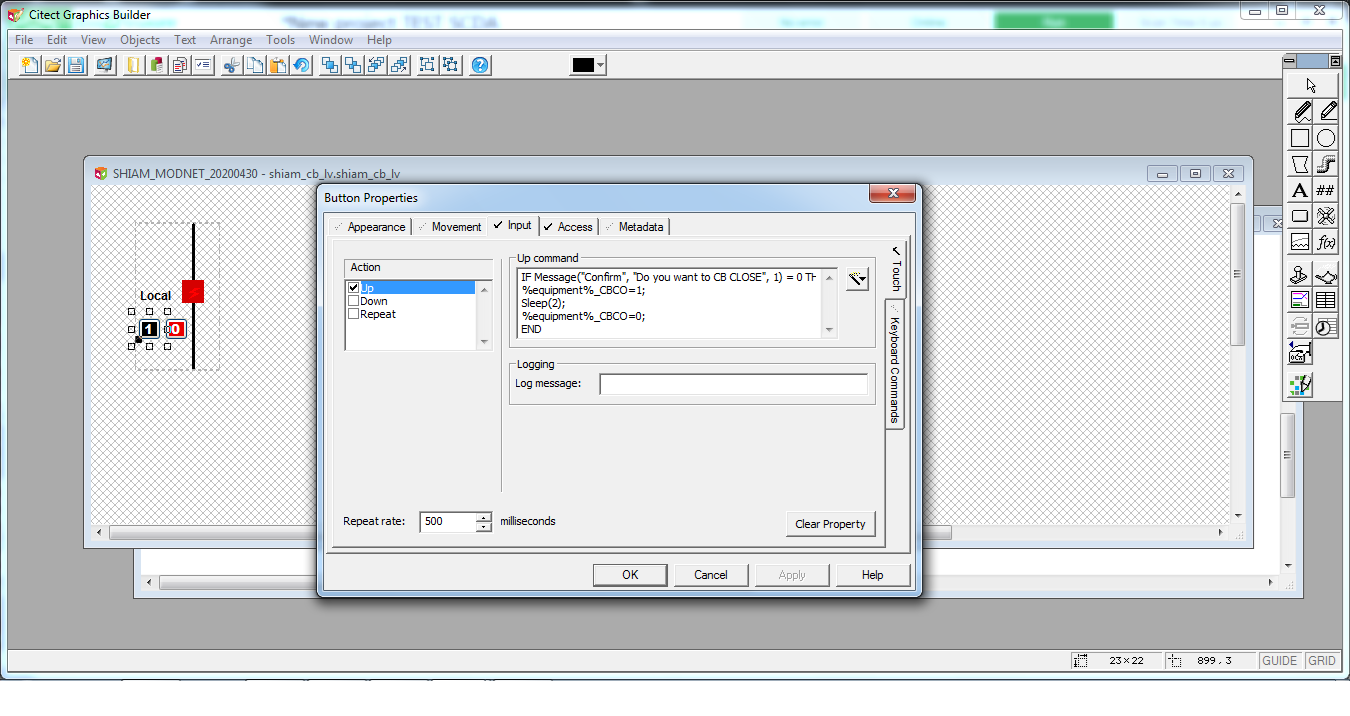
Task: Select the selection arrow tool
Action: tap(1310, 84)
